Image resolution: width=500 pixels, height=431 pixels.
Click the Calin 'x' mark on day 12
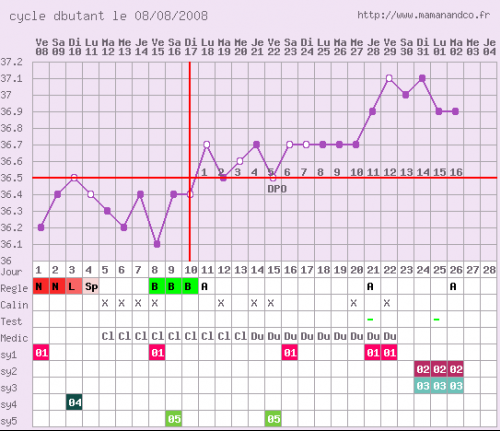221,303
